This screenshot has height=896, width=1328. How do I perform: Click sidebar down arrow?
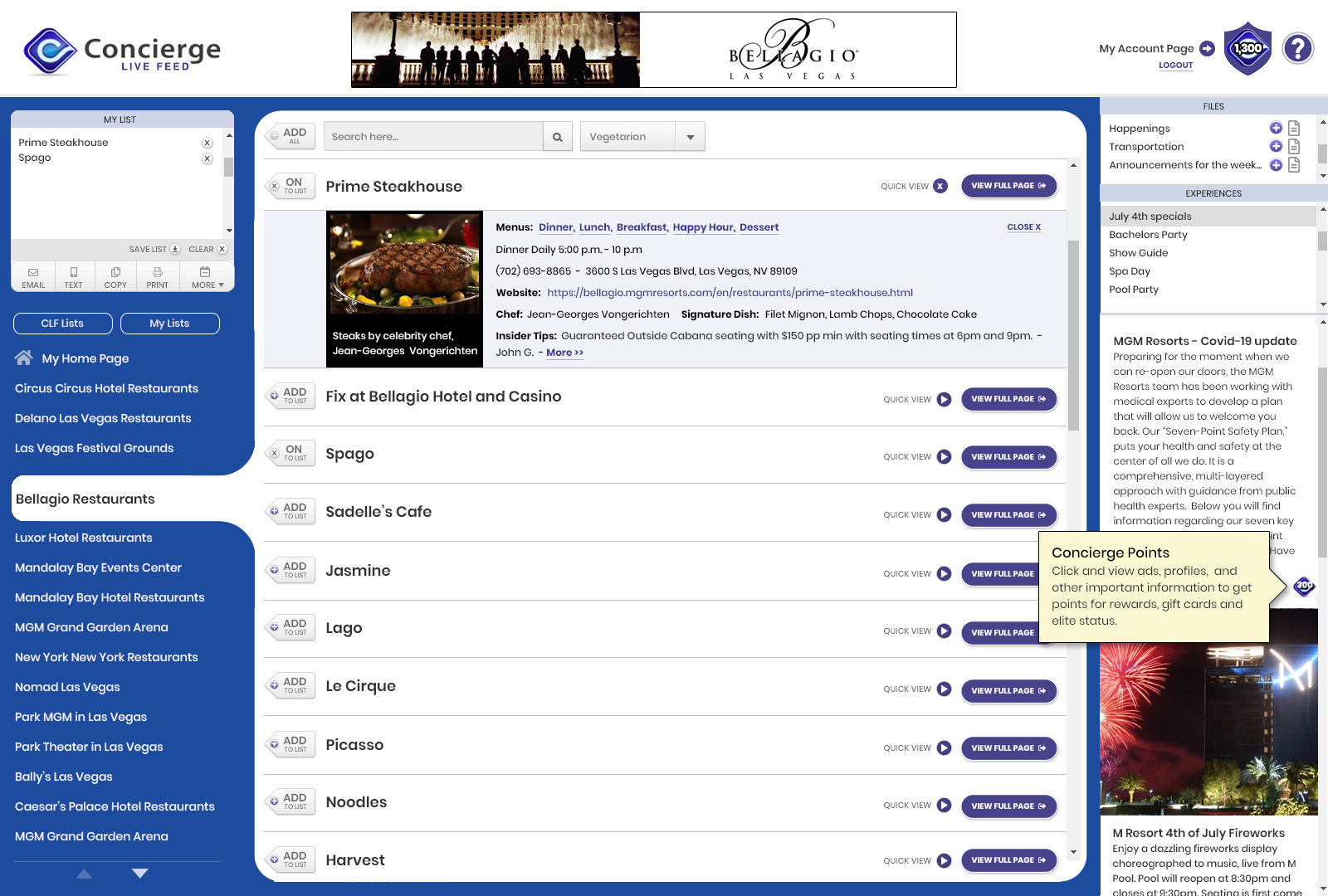pyautogui.click(x=139, y=874)
